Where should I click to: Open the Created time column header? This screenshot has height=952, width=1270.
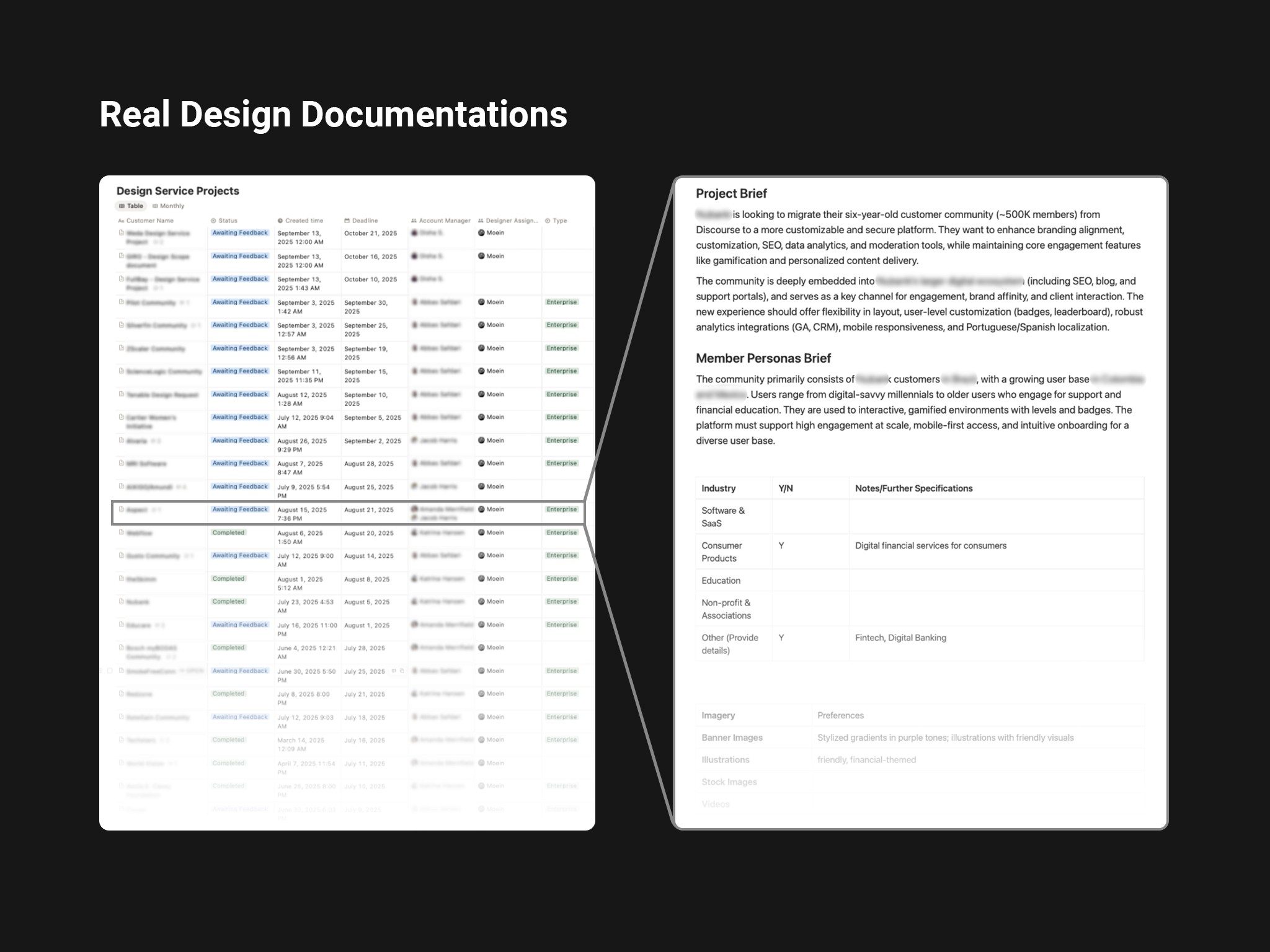coord(300,221)
